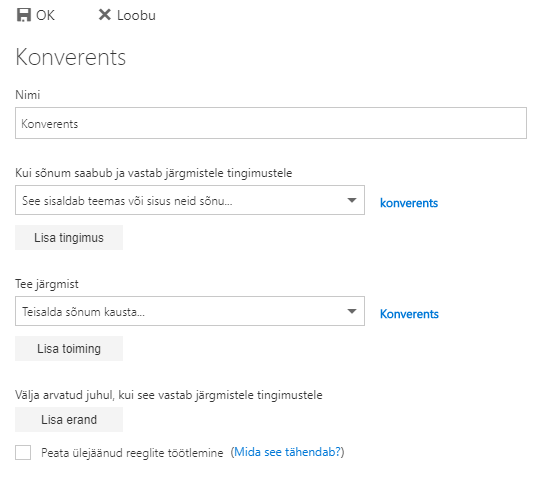This screenshot has height=485, width=551.
Task: Add an exception with Lisa erand
Action: click(69, 420)
